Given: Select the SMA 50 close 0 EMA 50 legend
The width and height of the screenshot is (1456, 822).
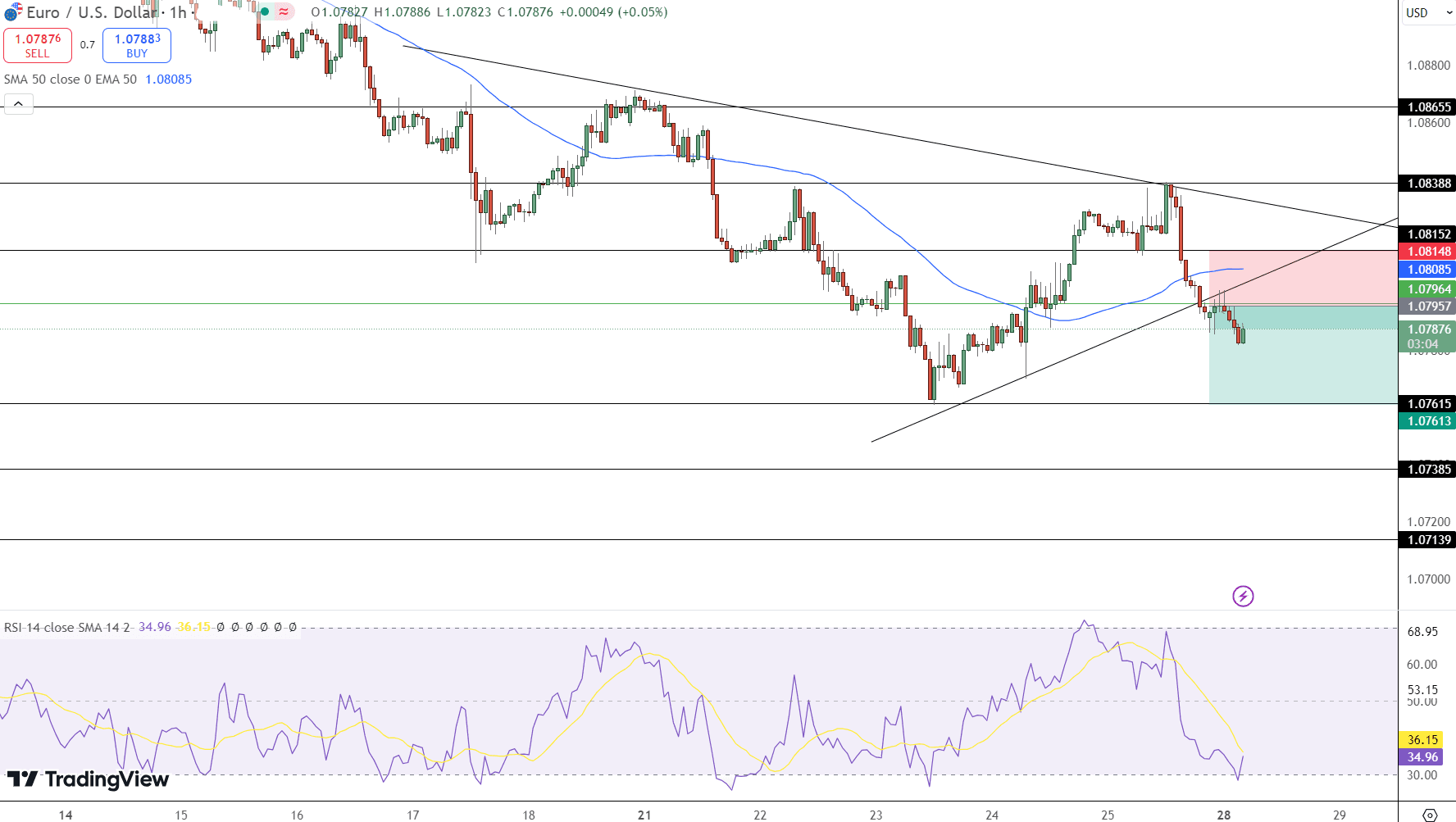Looking at the screenshot, I should [x=71, y=79].
